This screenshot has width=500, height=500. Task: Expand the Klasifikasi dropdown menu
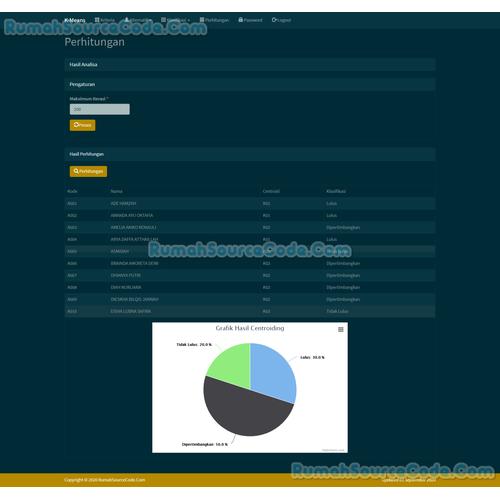(x=175, y=20)
